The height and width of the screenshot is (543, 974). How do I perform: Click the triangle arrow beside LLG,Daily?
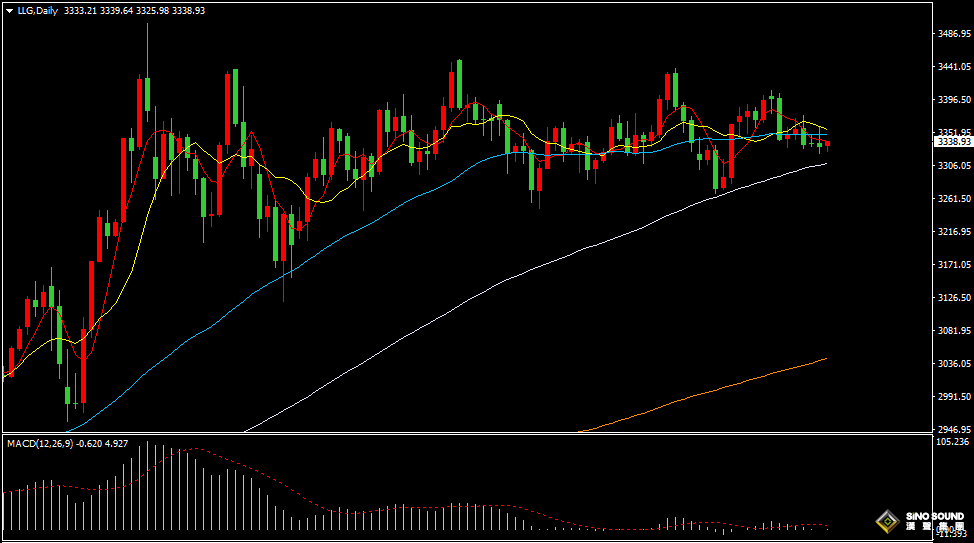[x=9, y=11]
